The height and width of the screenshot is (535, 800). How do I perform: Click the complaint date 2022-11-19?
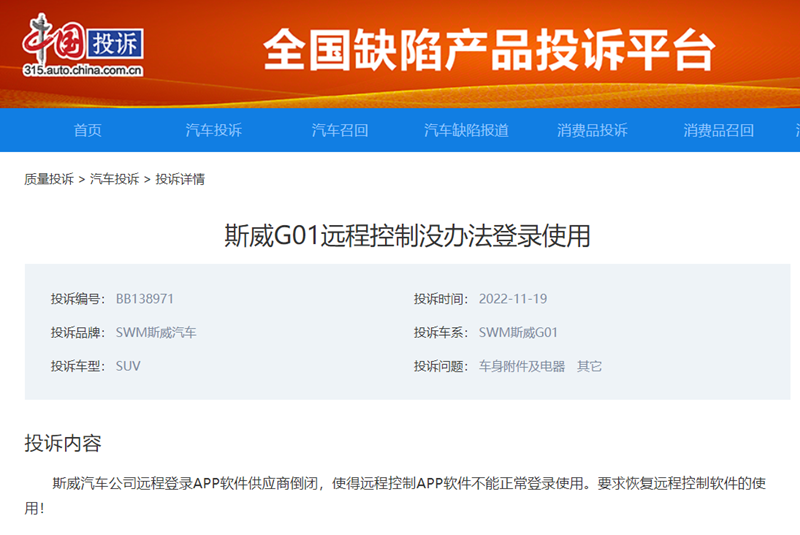pos(513,298)
